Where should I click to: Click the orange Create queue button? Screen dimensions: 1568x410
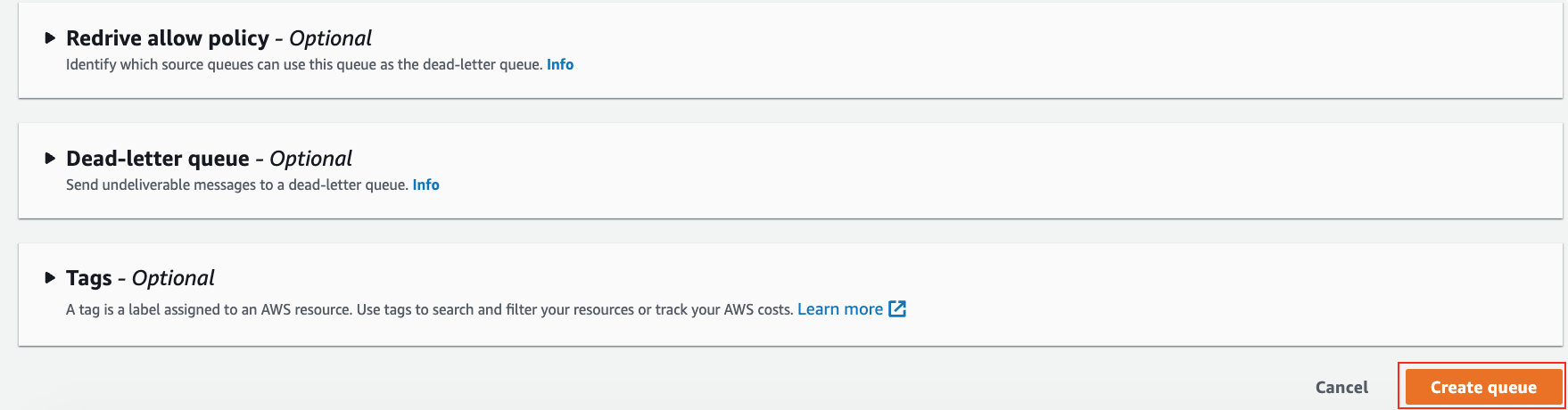(1483, 387)
